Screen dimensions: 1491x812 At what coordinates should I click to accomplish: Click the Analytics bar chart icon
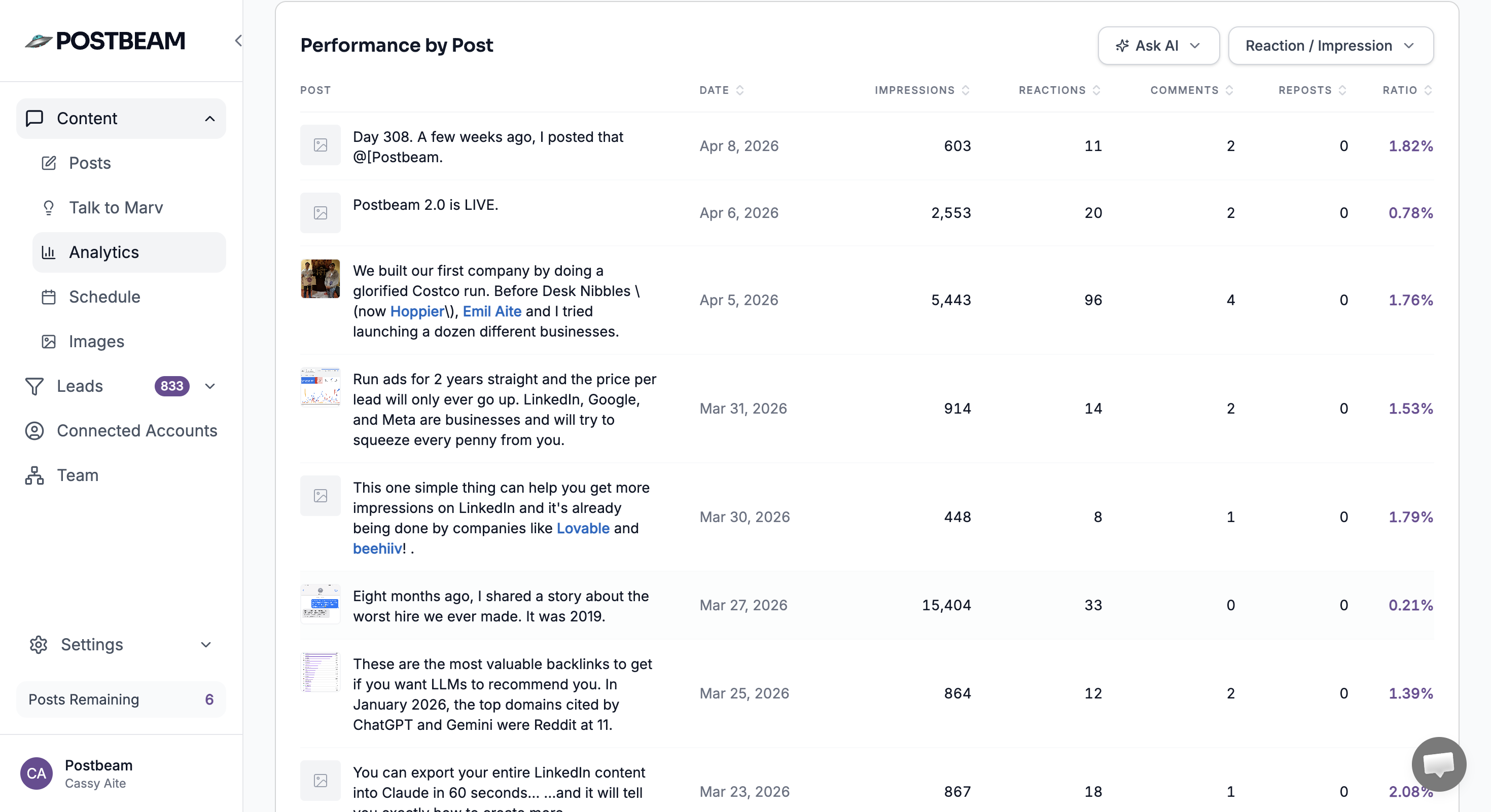[x=50, y=252]
